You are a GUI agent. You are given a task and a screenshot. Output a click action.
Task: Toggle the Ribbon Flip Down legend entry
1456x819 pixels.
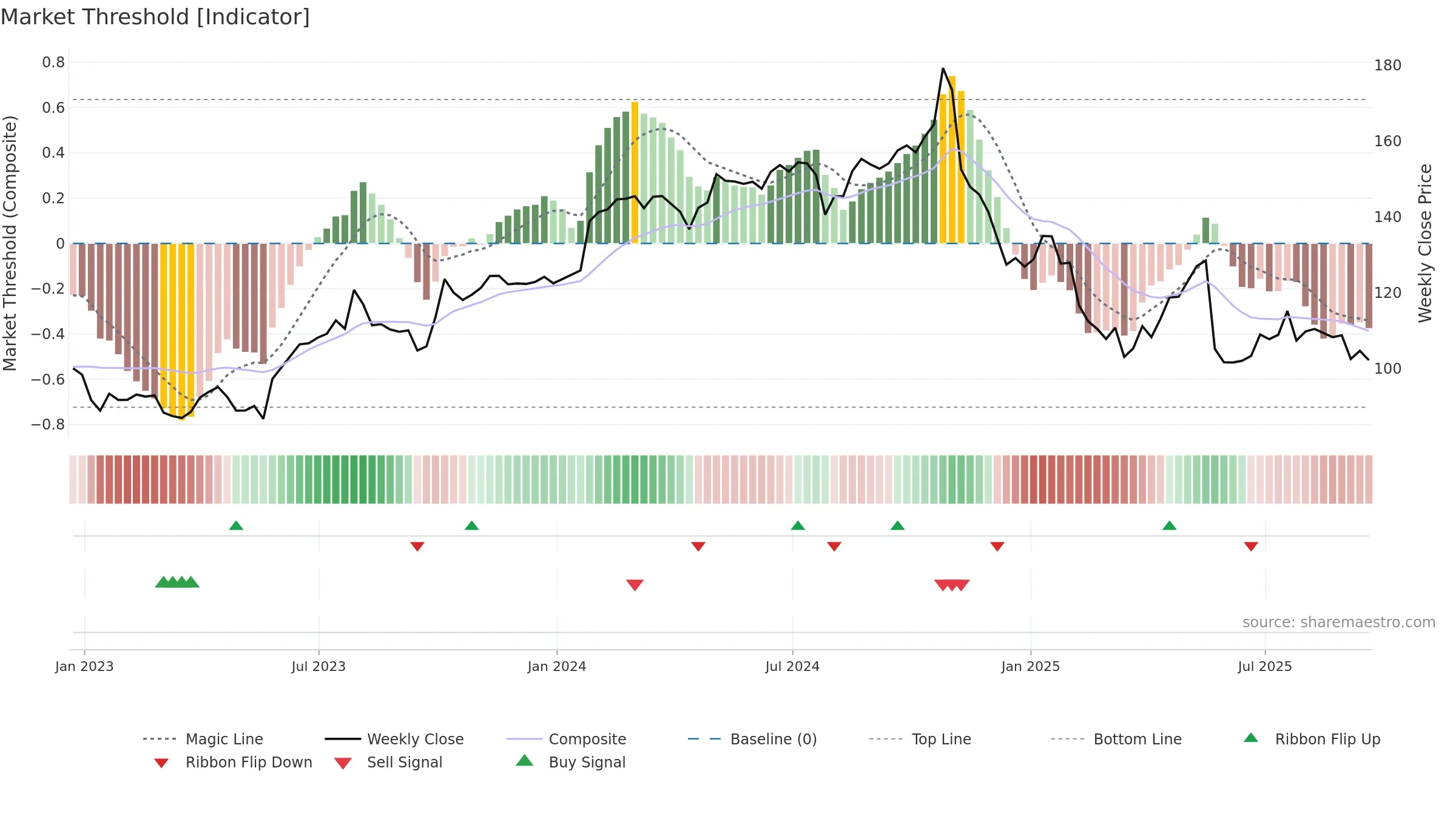point(232,762)
